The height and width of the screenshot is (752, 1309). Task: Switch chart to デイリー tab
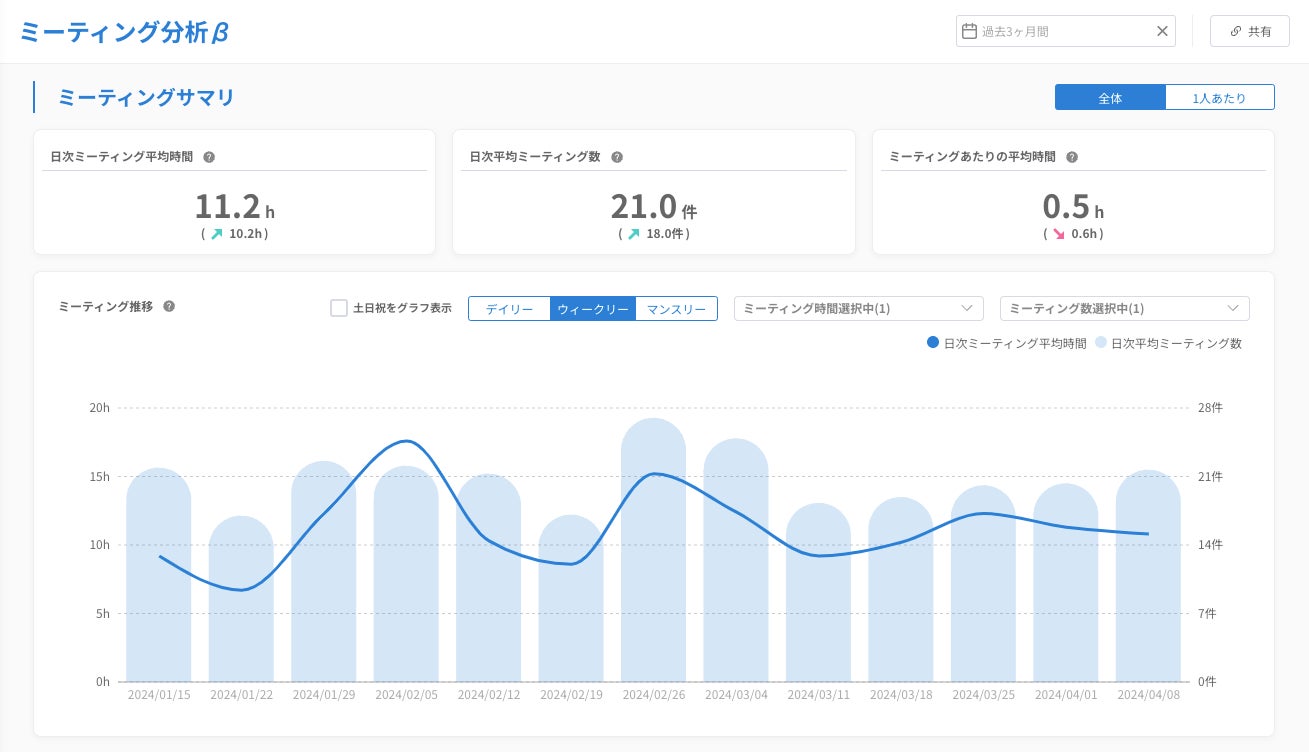tap(509, 309)
